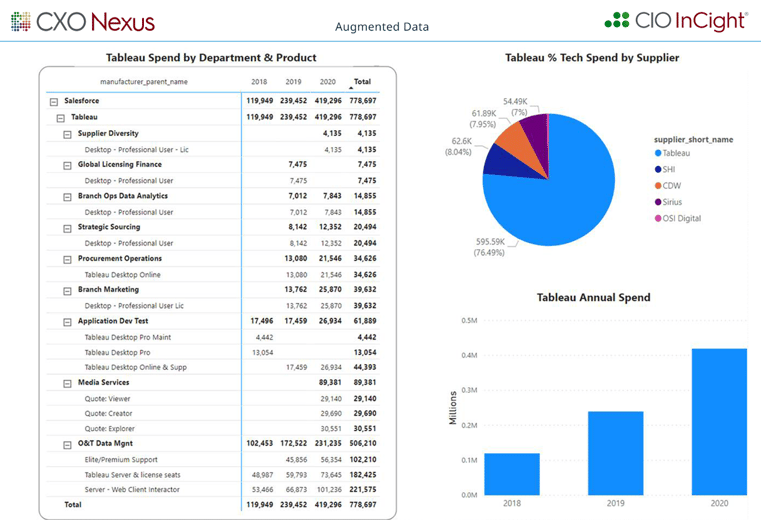This screenshot has height=520, width=761.
Task: Collapse the O&T Data Mgnt group
Action: click(67, 443)
